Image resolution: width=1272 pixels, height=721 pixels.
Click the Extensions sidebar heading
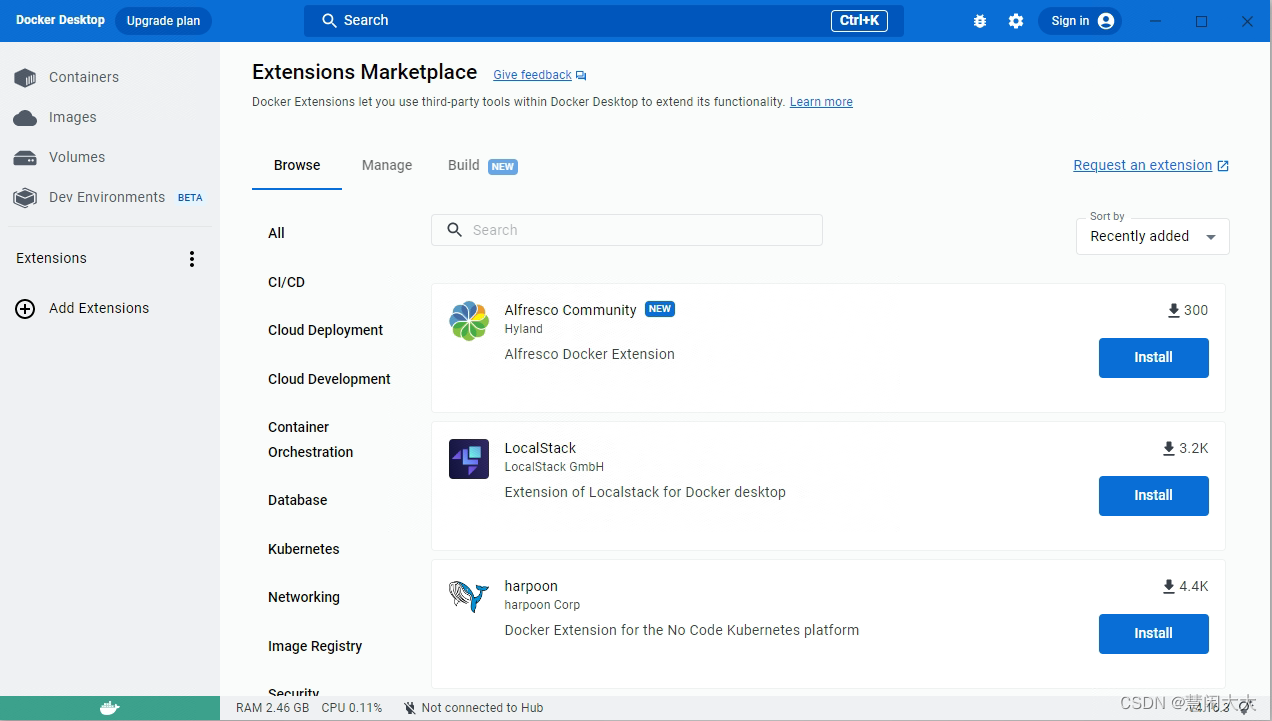pos(52,259)
